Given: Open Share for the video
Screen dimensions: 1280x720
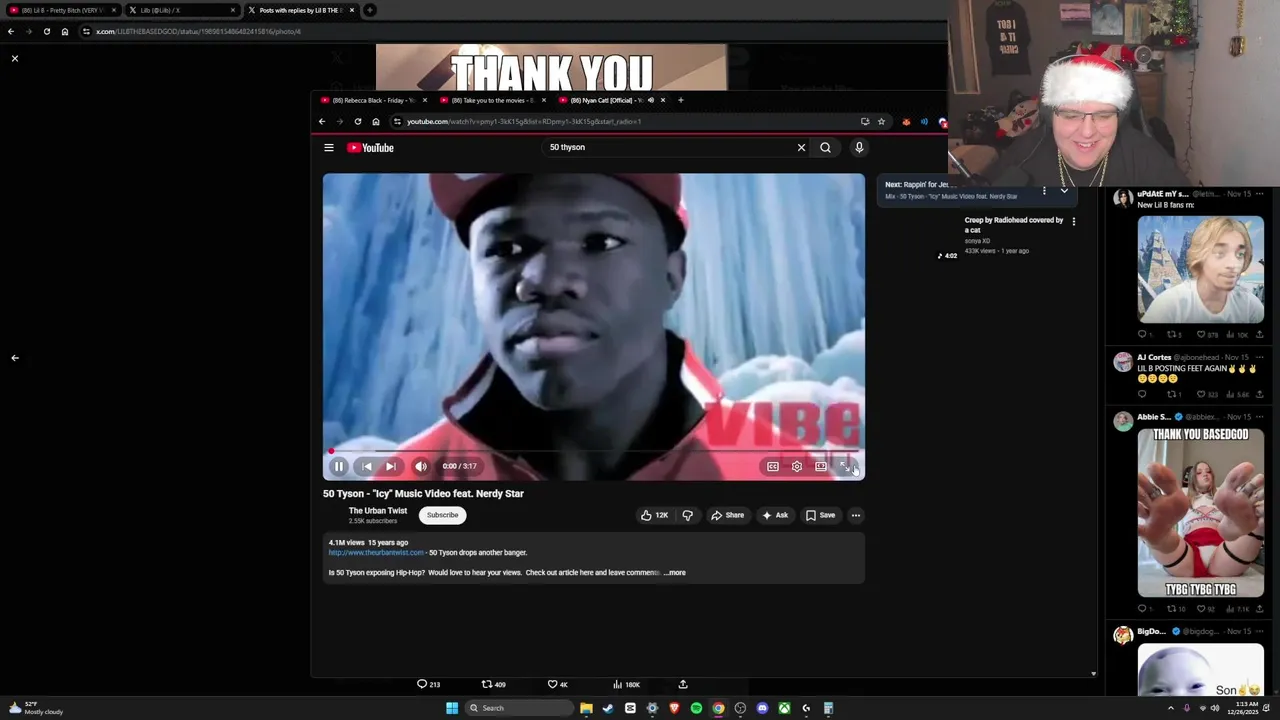Looking at the screenshot, I should point(727,515).
